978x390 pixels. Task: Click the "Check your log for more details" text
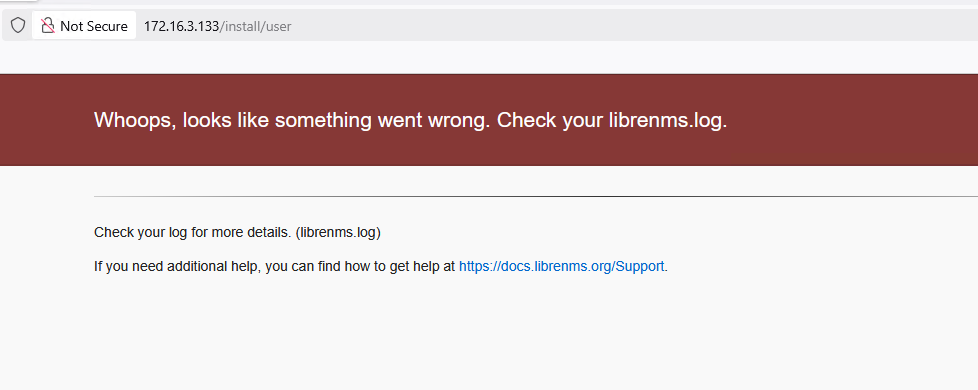pyautogui.click(x=193, y=233)
